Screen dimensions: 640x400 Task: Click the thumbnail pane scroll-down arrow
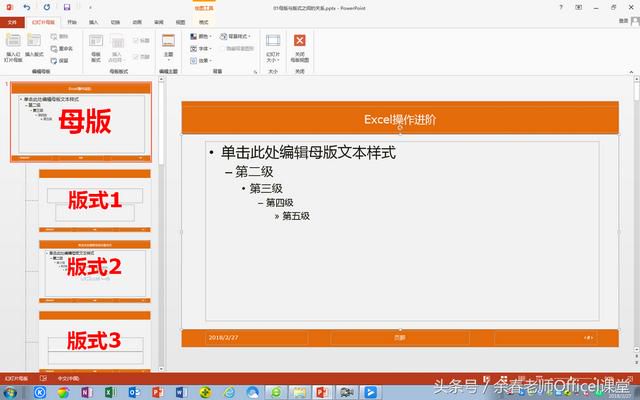pyautogui.click(x=161, y=369)
